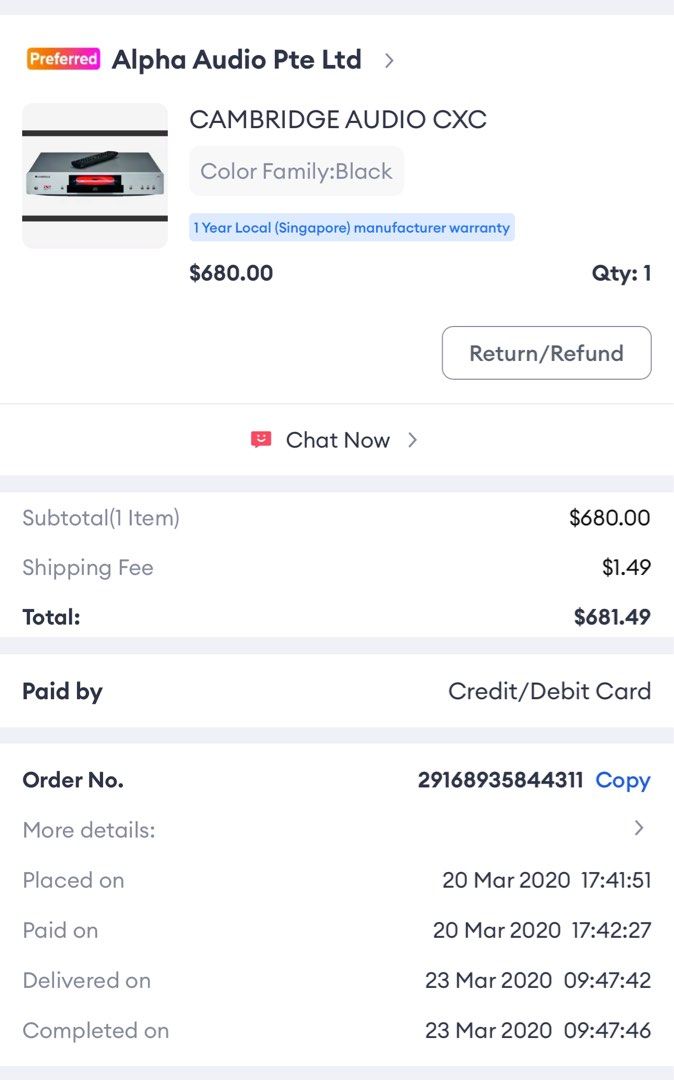Screen dimensions: 674x1080
Task: Select the Placed on date row
Action: click(x=337, y=880)
